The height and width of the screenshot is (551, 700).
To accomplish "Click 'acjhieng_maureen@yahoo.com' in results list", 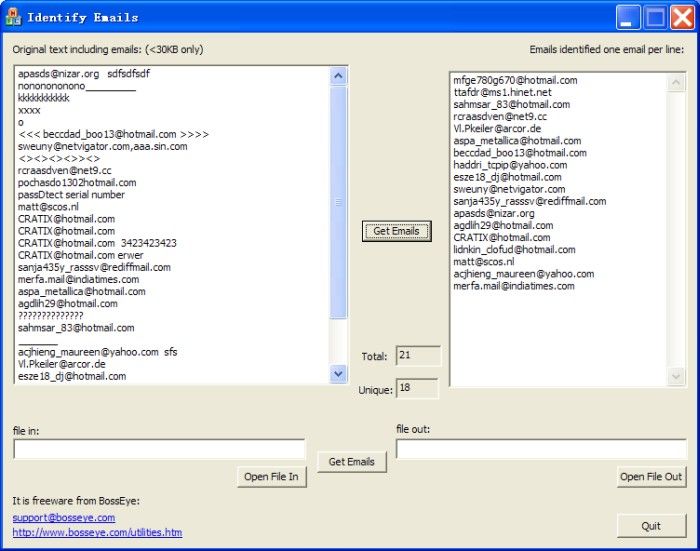I will (524, 274).
